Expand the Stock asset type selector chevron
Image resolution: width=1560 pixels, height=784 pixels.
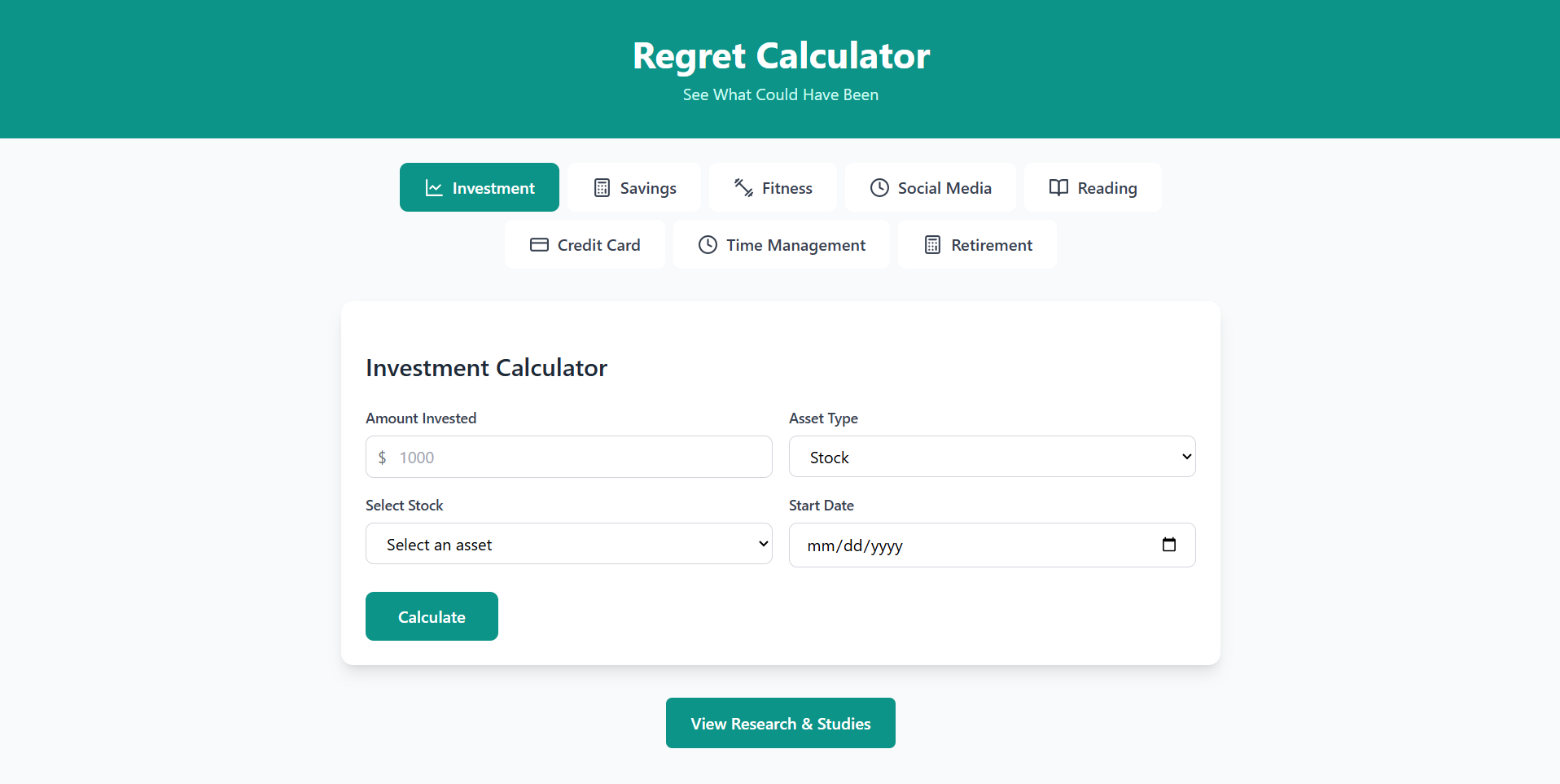1185,457
